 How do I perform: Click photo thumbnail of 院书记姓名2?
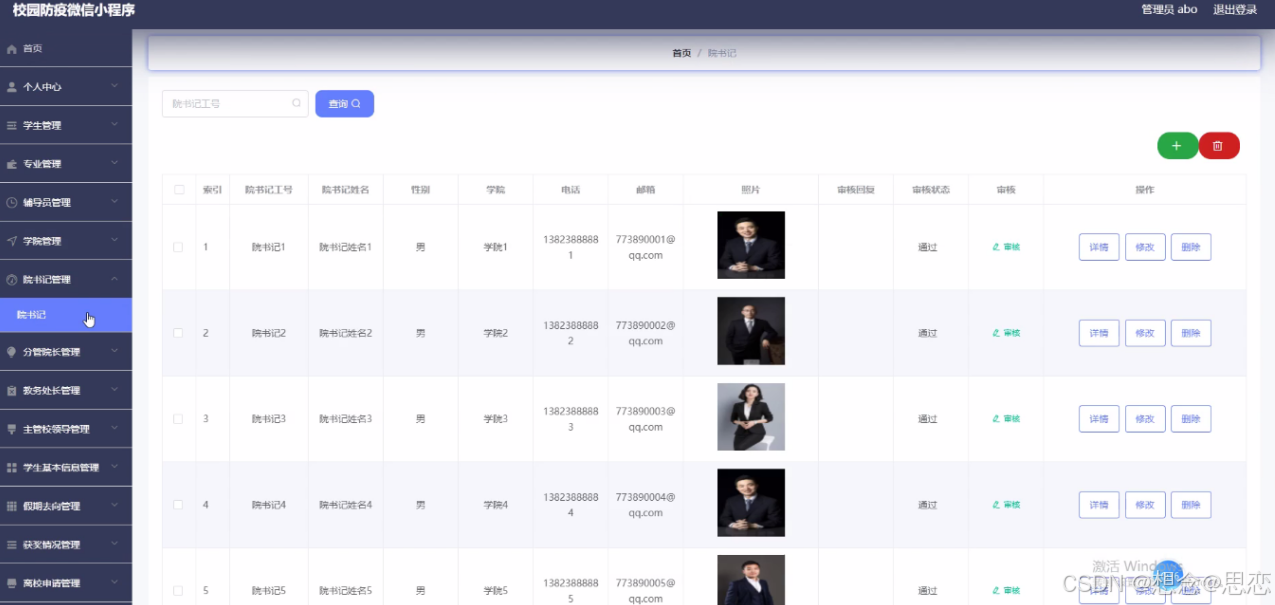click(x=751, y=331)
